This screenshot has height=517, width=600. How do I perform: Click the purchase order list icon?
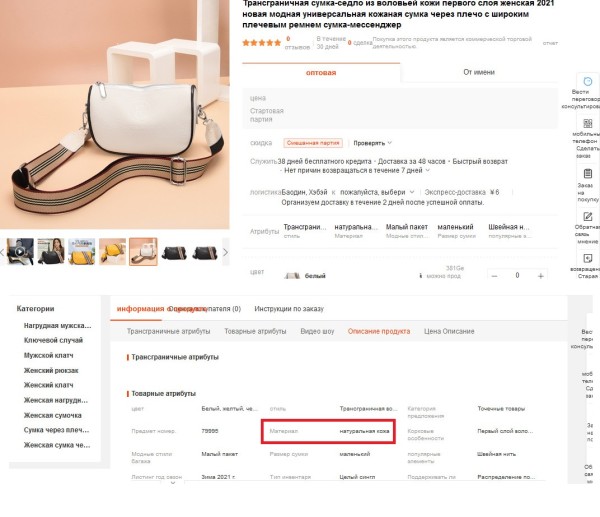click(x=587, y=173)
